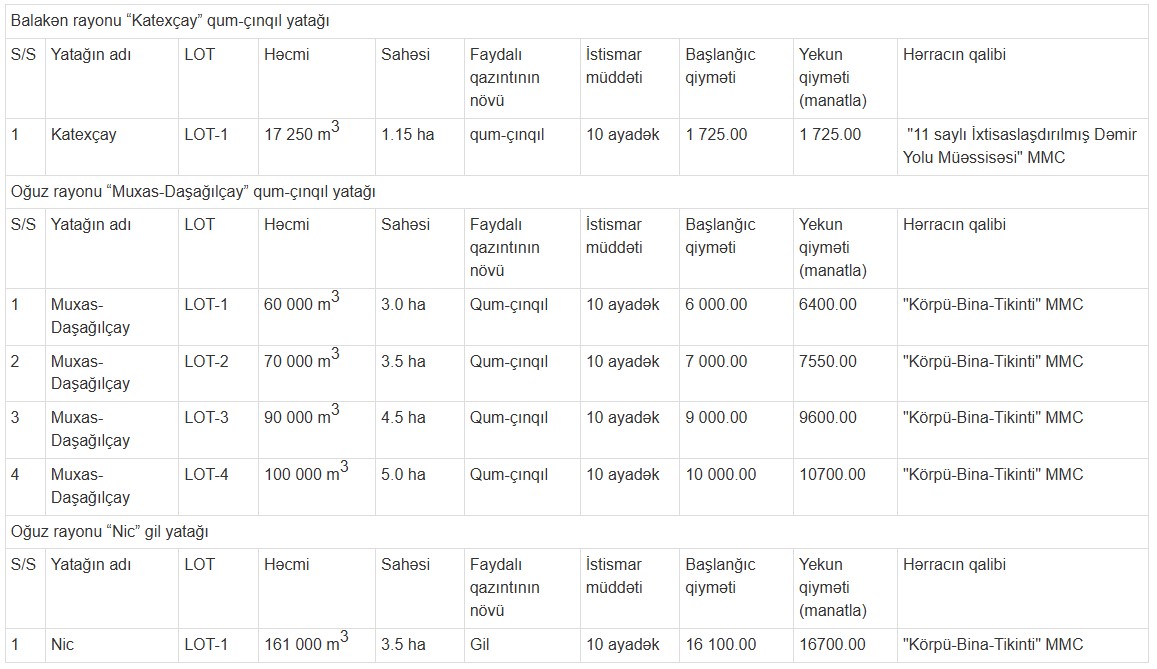Click the 9 000.00 starting price cell
Screen dimensions: 1157x669
click(736, 430)
